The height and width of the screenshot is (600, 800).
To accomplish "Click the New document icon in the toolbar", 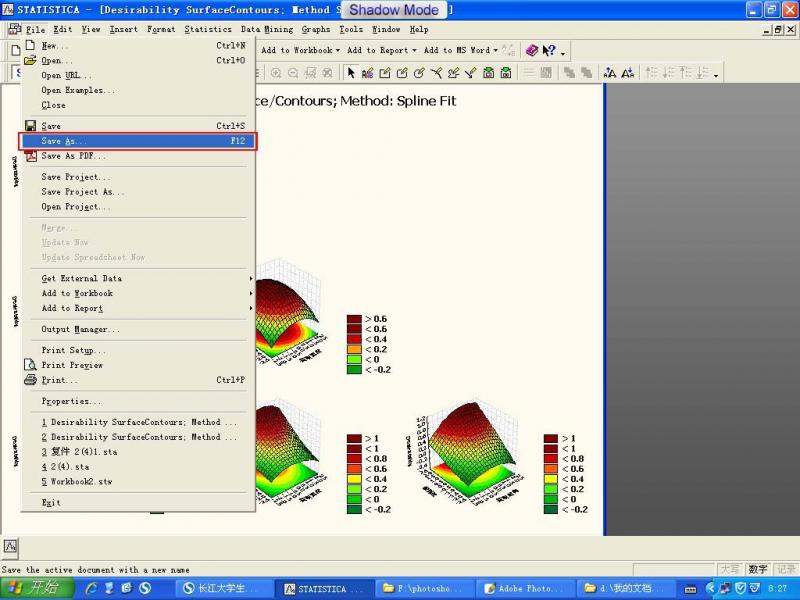I will [x=16, y=50].
